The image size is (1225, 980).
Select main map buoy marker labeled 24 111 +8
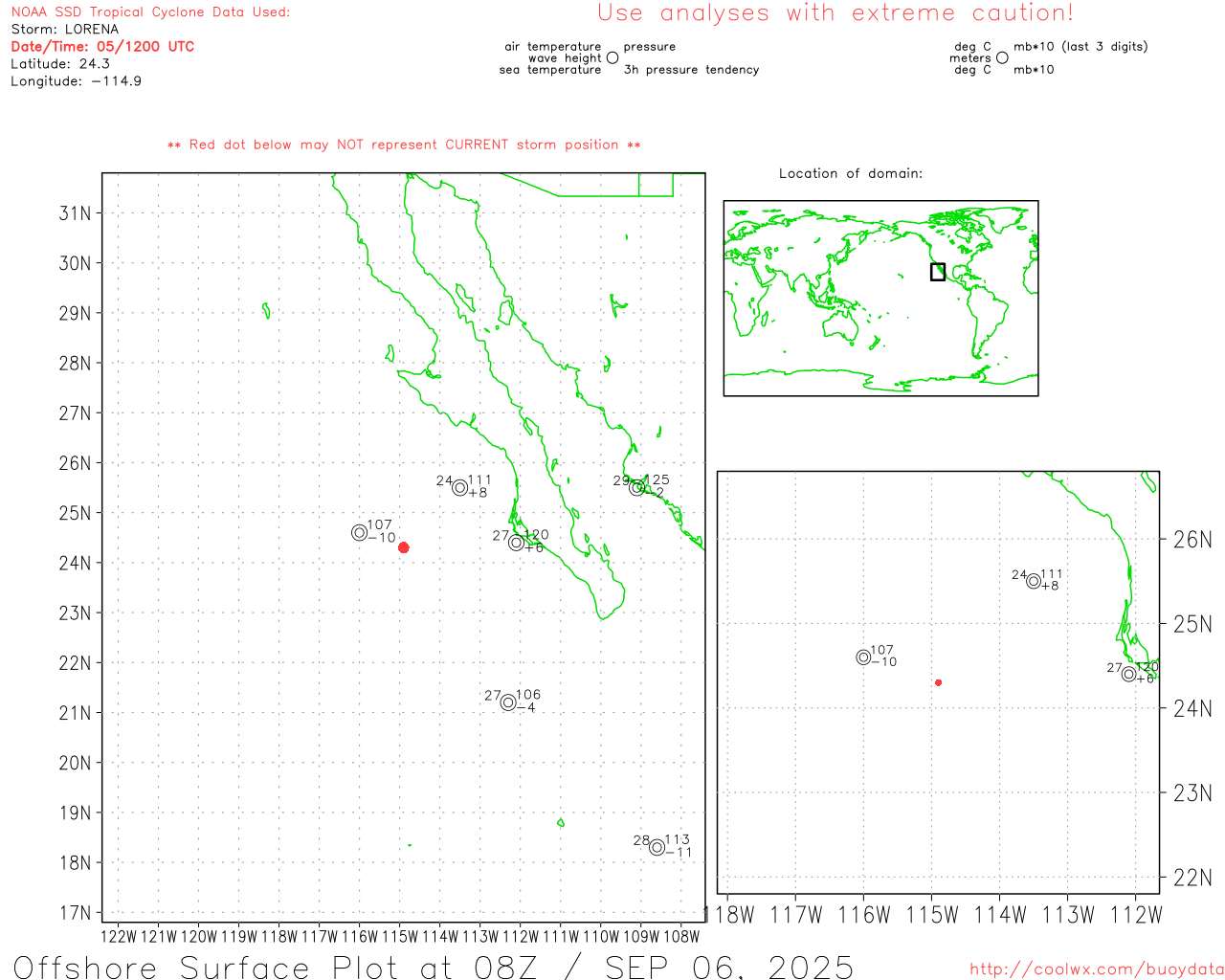coord(459,488)
